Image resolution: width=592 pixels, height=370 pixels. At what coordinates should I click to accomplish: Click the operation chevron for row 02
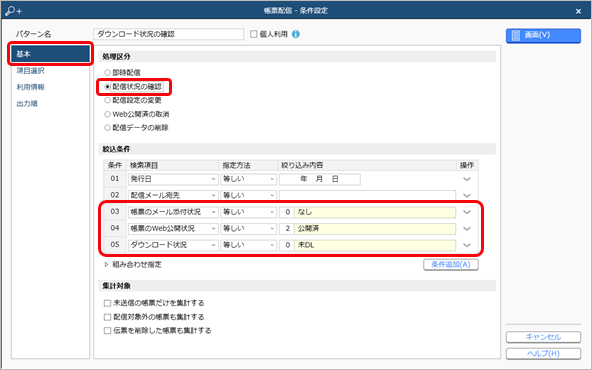coord(467,196)
